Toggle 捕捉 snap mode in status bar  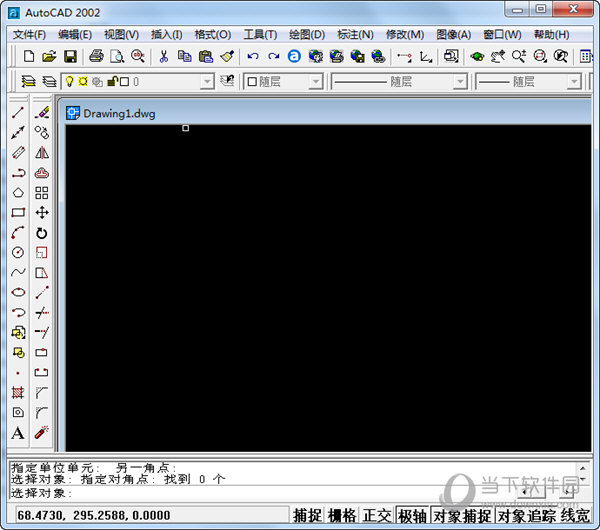click(307, 515)
